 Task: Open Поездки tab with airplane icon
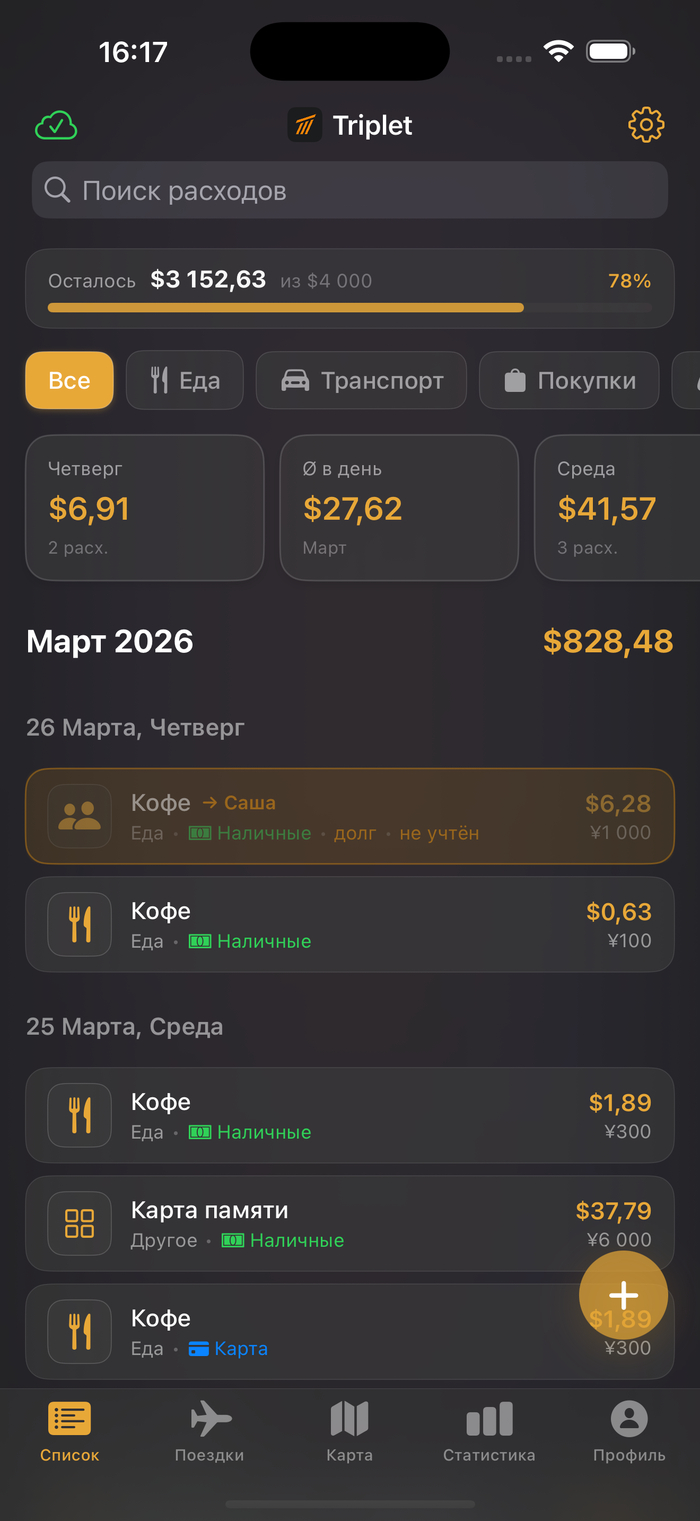(209, 1430)
